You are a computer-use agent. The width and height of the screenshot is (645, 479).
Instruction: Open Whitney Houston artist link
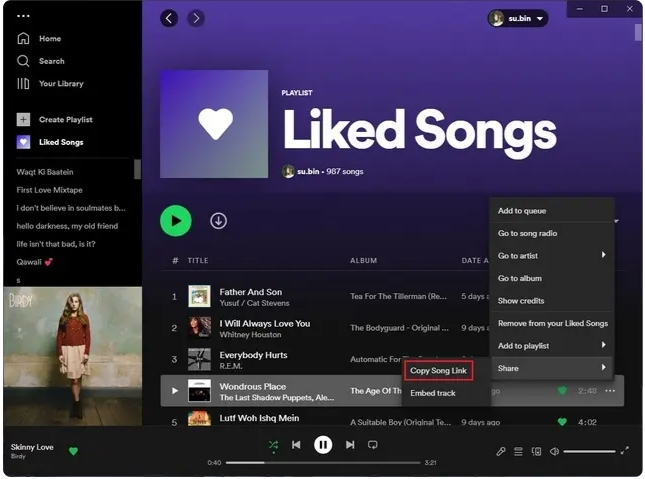click(x=251, y=335)
